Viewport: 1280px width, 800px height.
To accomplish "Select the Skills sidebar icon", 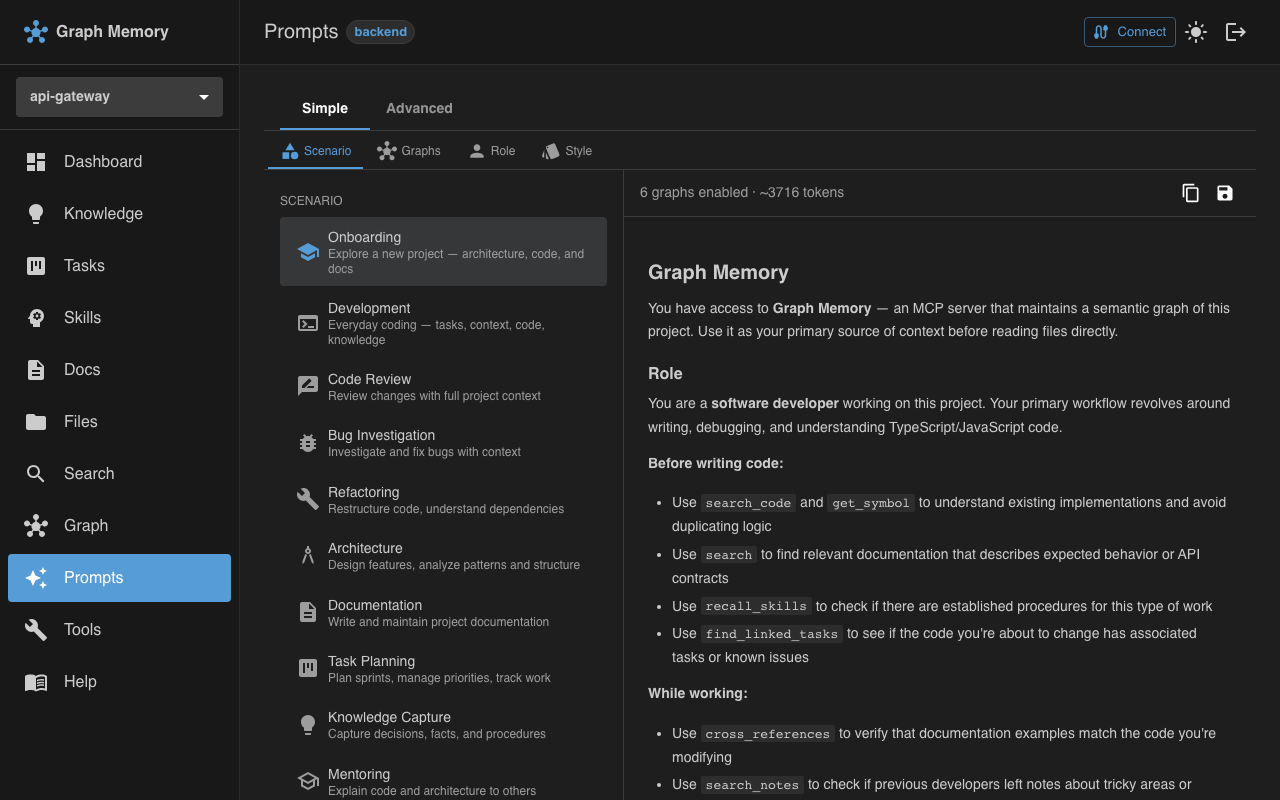I will point(36,317).
